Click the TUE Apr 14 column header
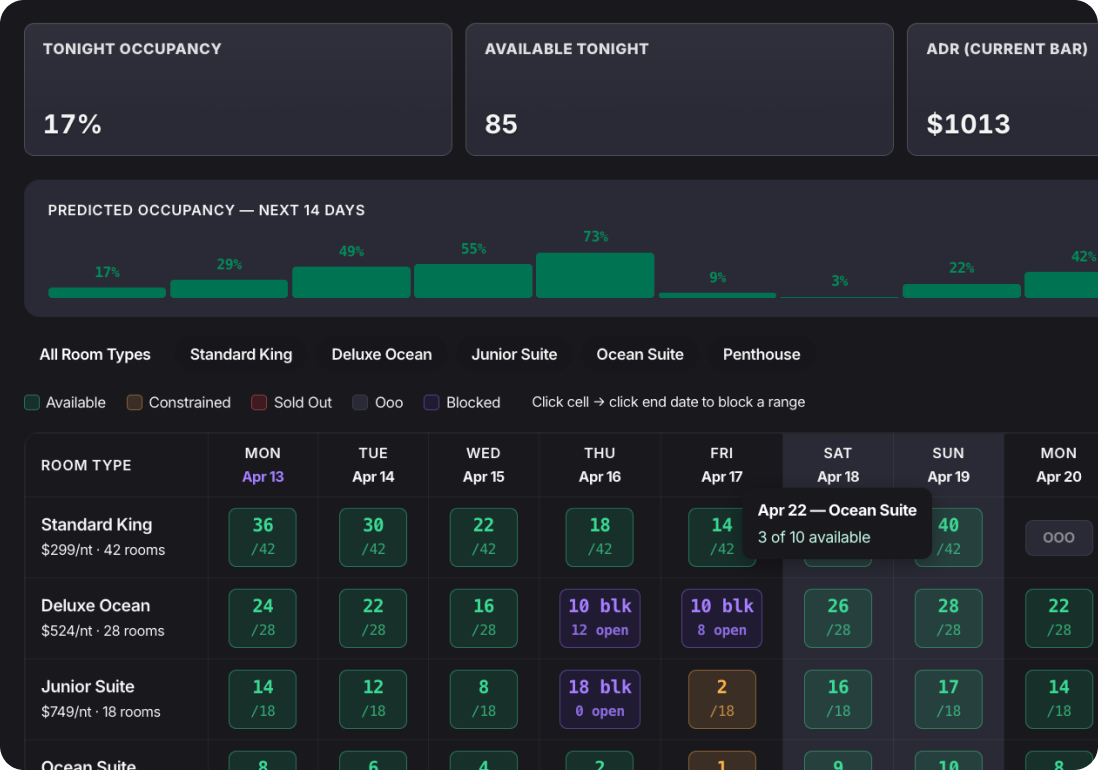 coord(373,465)
